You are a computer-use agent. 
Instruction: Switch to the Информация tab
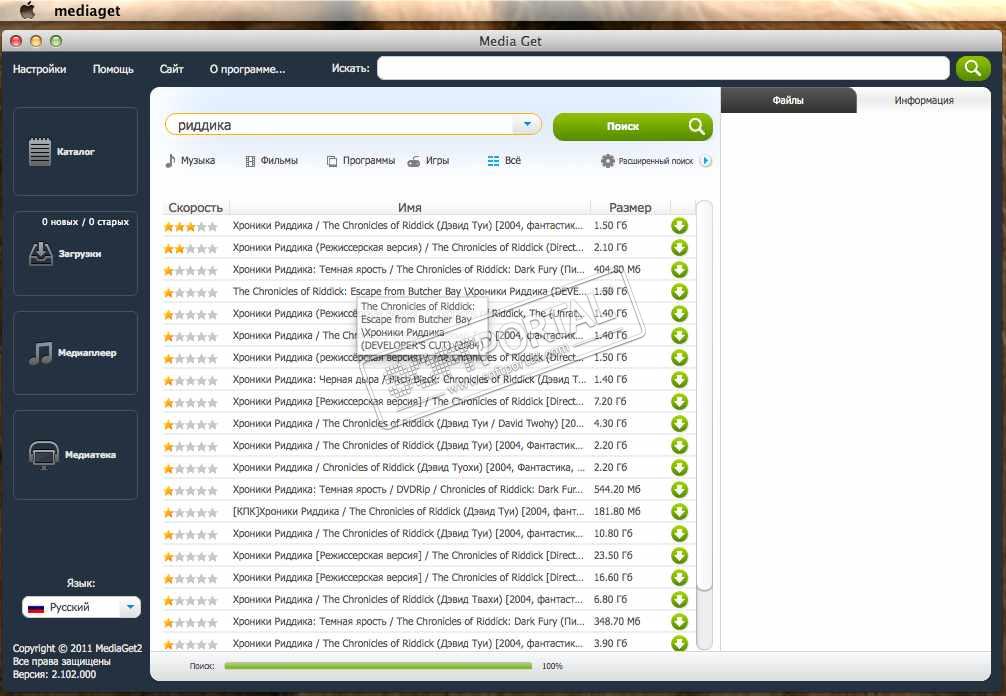(x=924, y=100)
